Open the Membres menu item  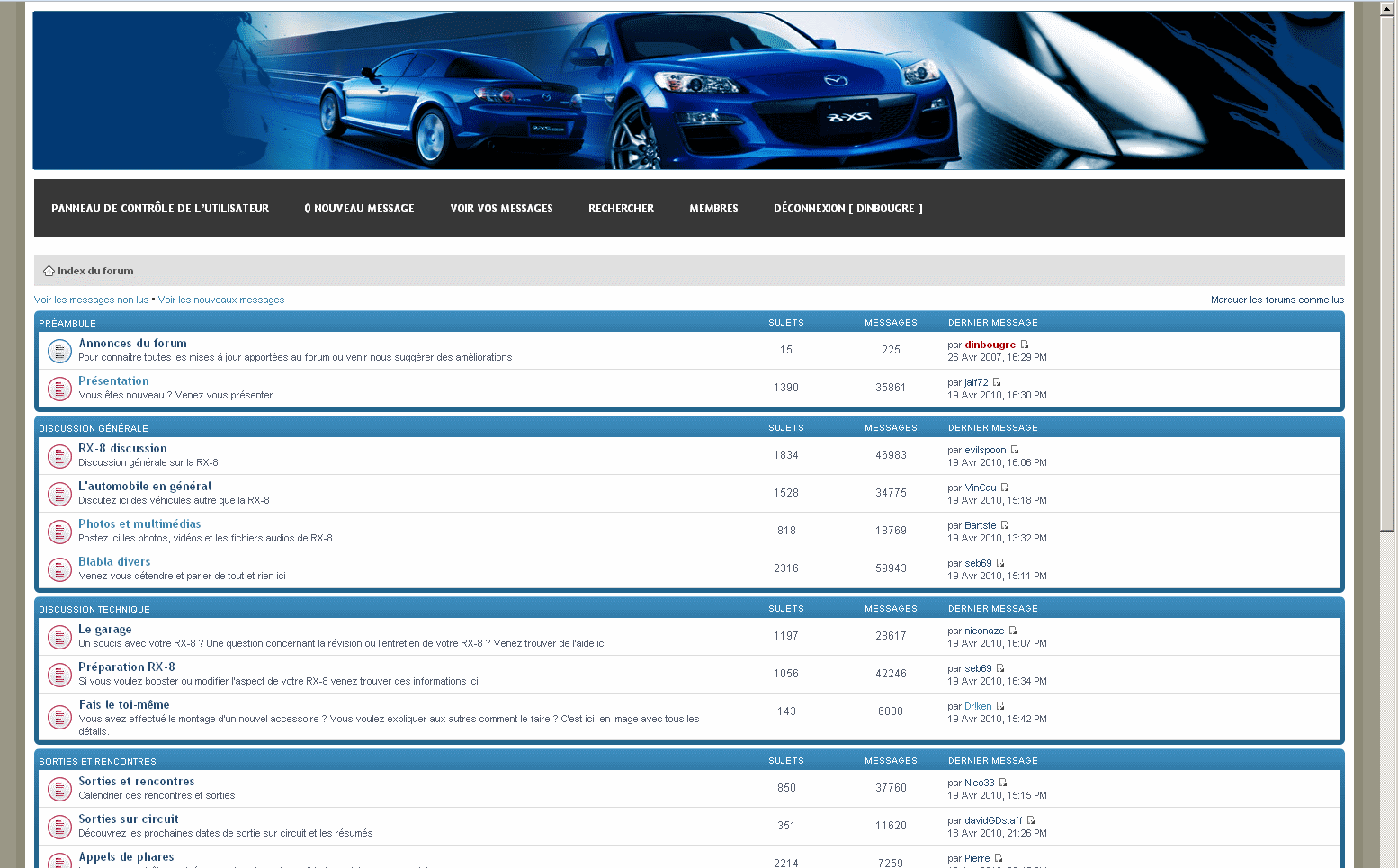(713, 209)
